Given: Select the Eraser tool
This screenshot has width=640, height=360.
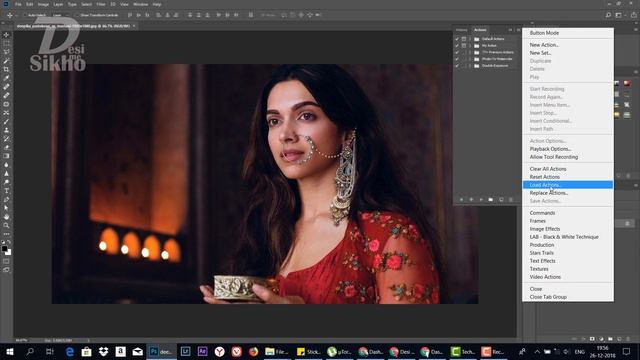Looking at the screenshot, I should (6, 147).
